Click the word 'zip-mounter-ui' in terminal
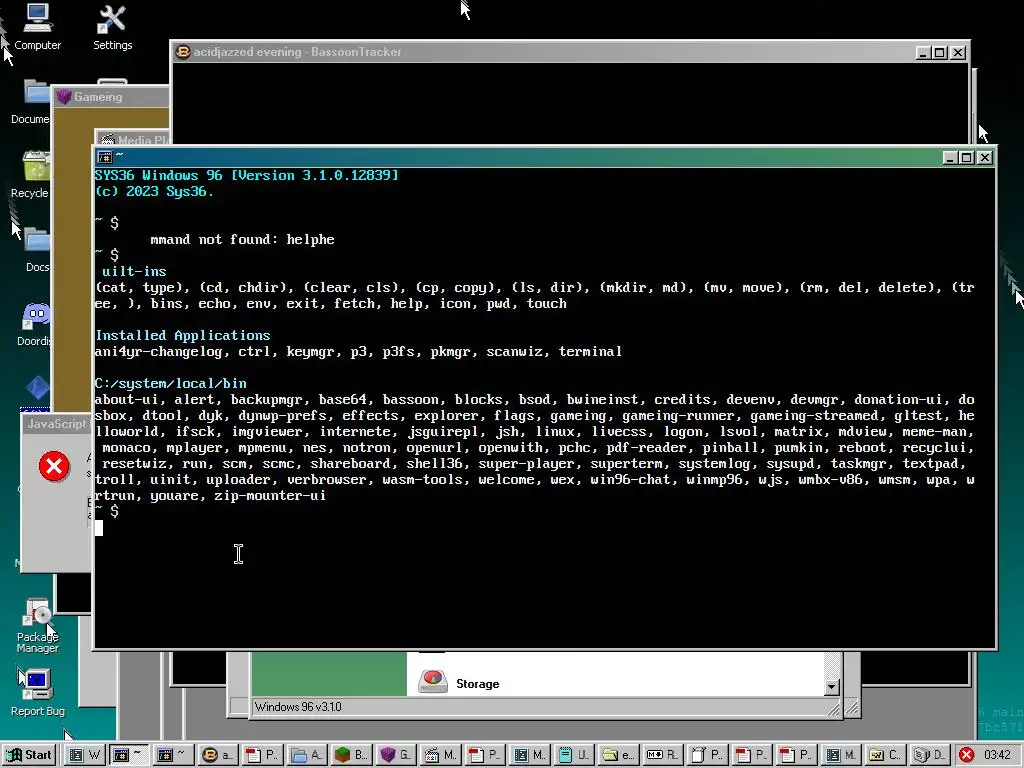This screenshot has width=1024, height=768. click(x=270, y=496)
